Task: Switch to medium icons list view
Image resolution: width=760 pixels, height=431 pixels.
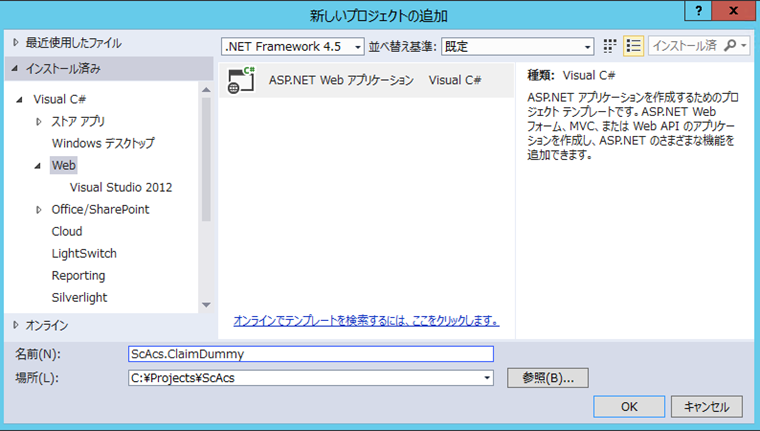Action: coord(633,46)
